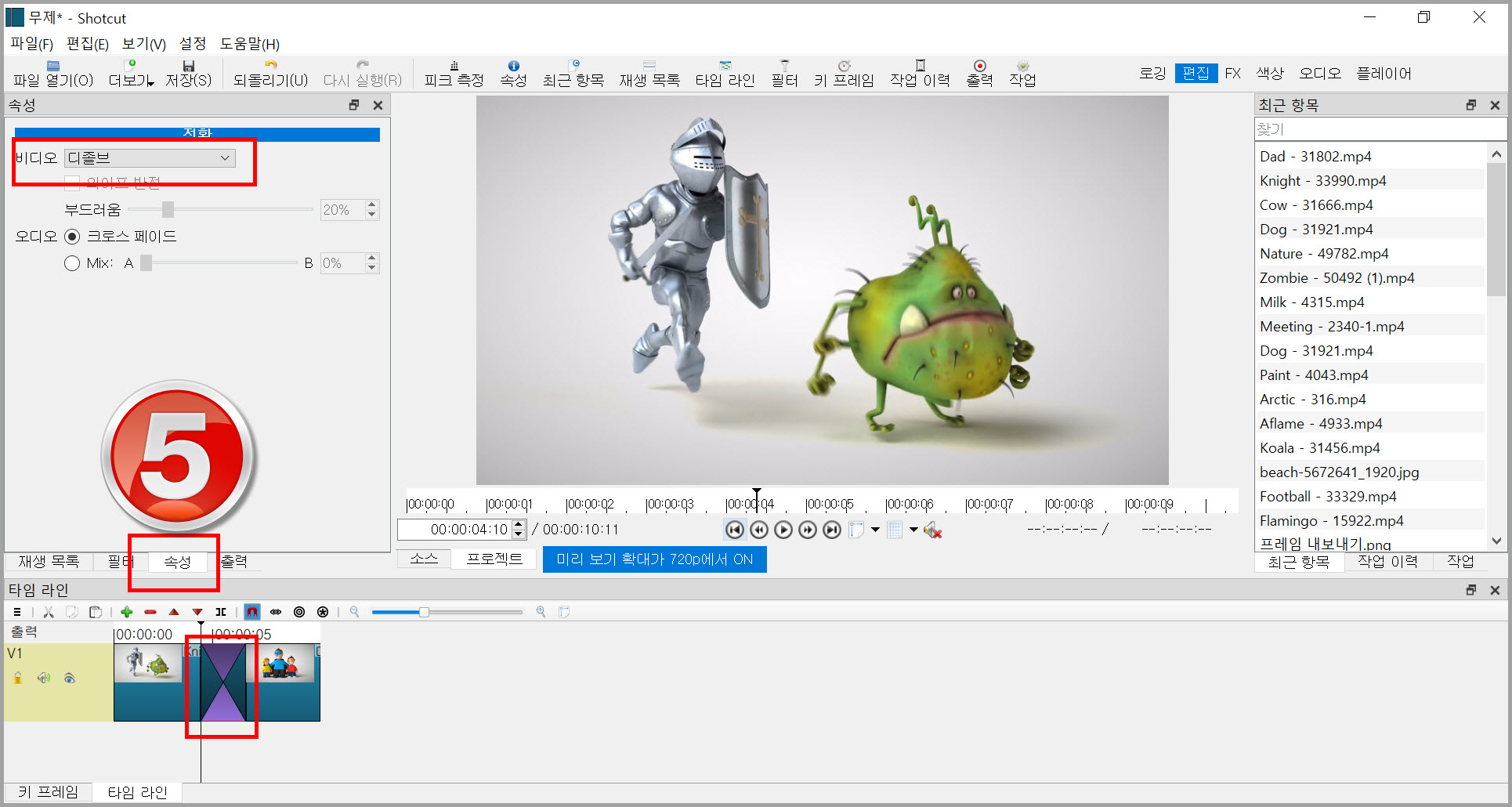Click the ripple delete minus icon
The width and height of the screenshot is (1512, 807).
click(150, 612)
